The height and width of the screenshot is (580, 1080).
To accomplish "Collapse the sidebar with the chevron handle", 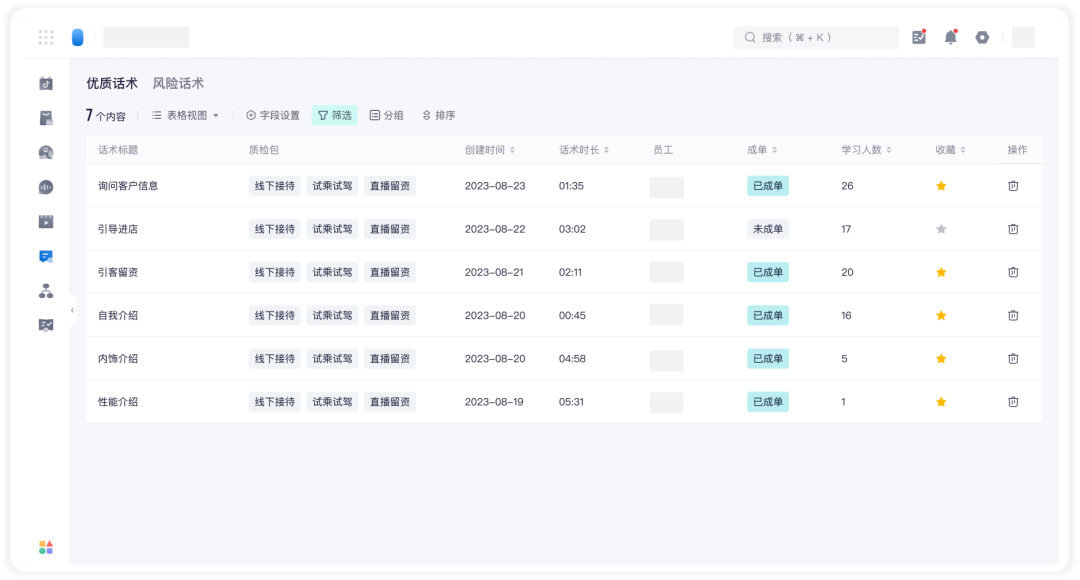I will click(72, 311).
